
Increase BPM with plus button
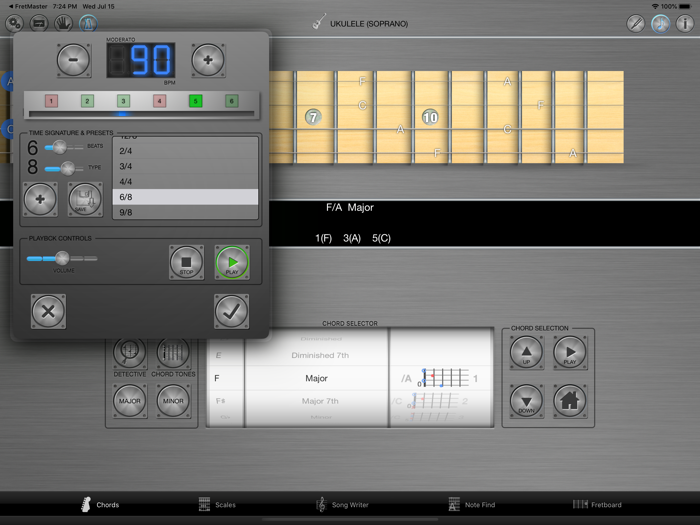(208, 60)
